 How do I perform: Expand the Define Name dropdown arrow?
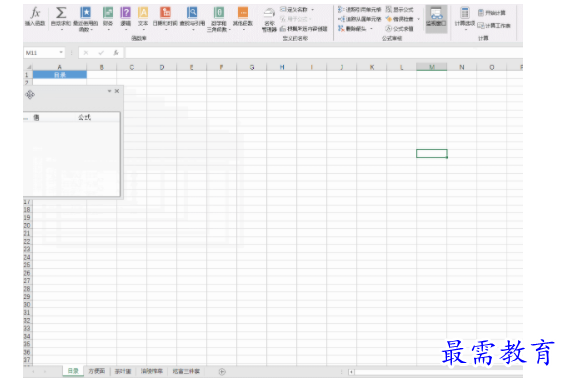pos(312,10)
